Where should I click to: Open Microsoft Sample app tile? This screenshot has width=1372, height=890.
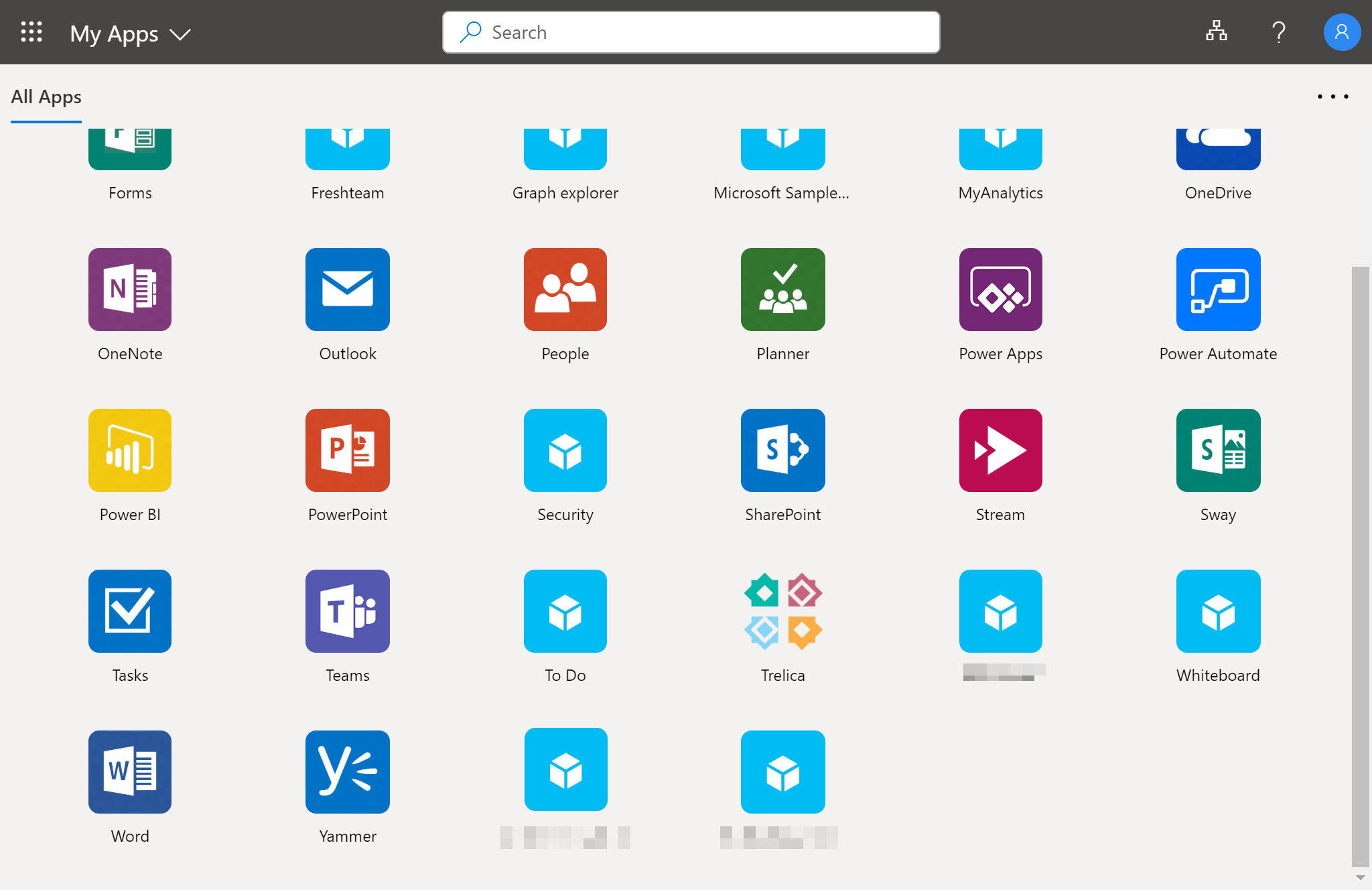pyautogui.click(x=782, y=149)
